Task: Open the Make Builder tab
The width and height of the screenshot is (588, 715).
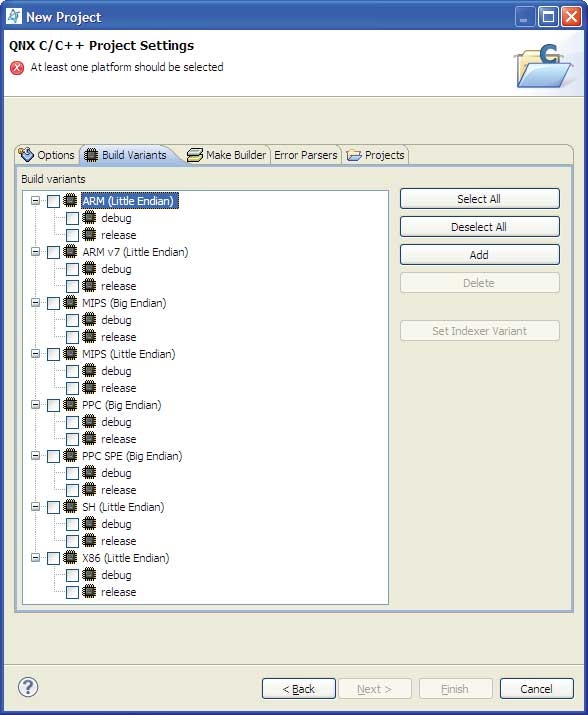Action: (227, 155)
